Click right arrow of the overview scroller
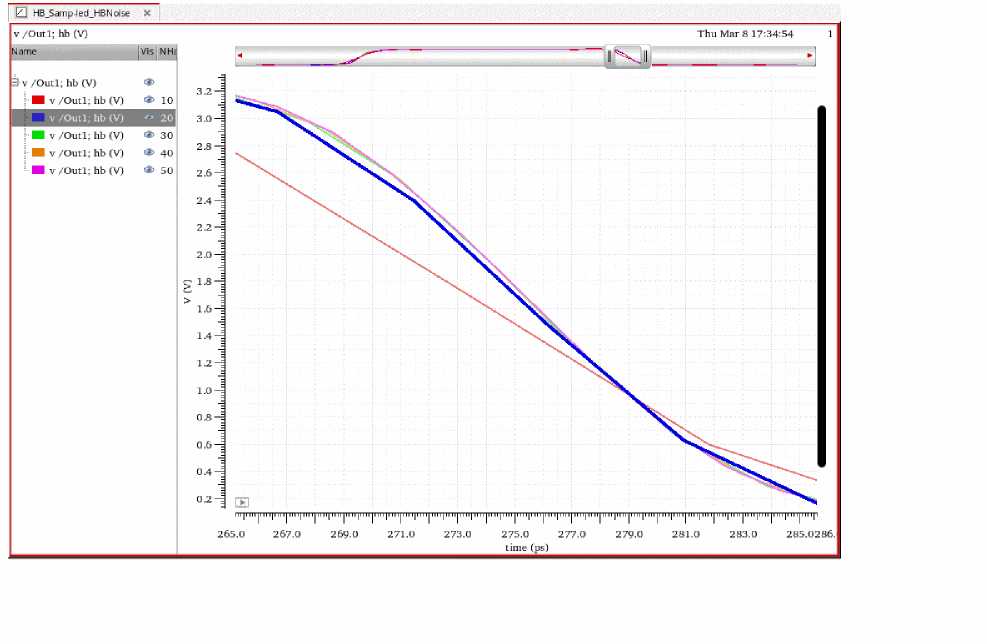 click(x=810, y=56)
